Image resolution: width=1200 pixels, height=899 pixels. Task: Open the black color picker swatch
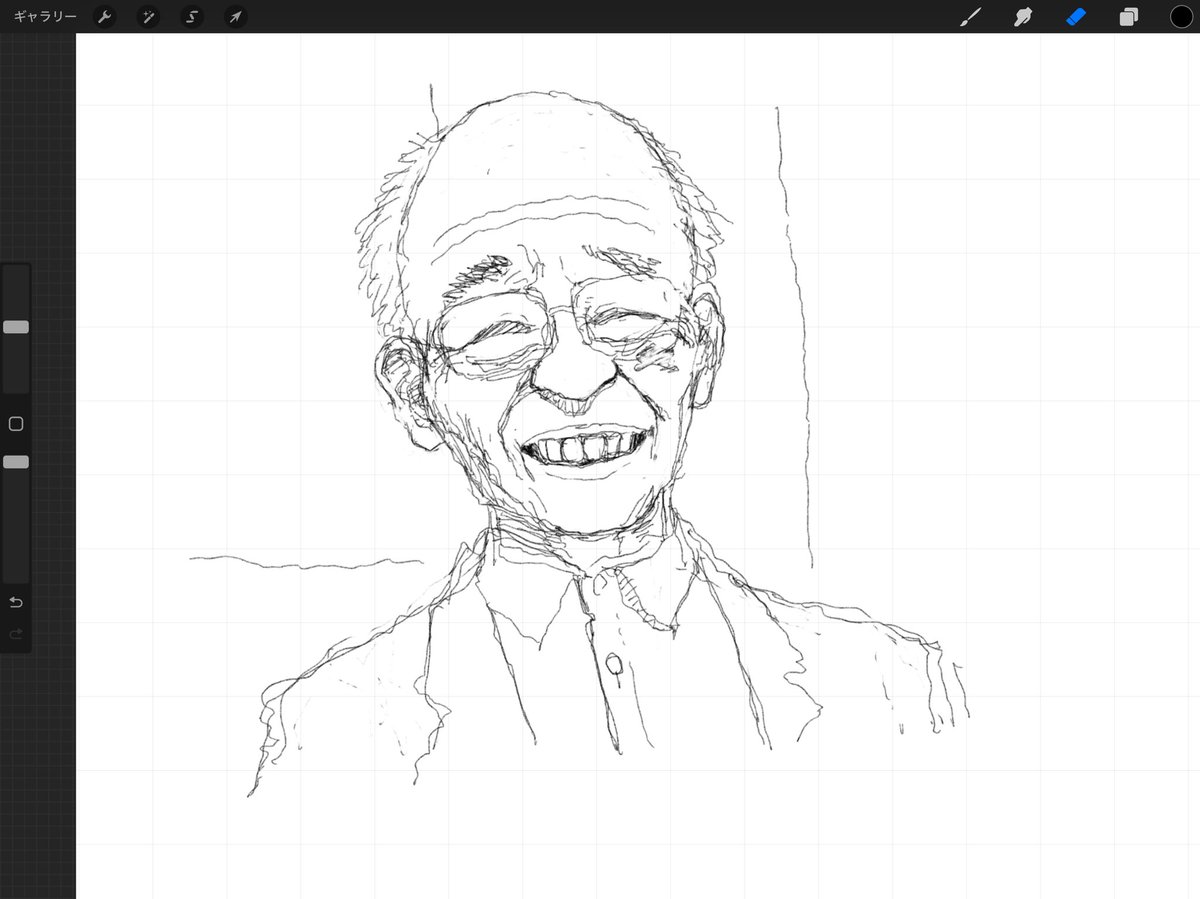pyautogui.click(x=1182, y=17)
